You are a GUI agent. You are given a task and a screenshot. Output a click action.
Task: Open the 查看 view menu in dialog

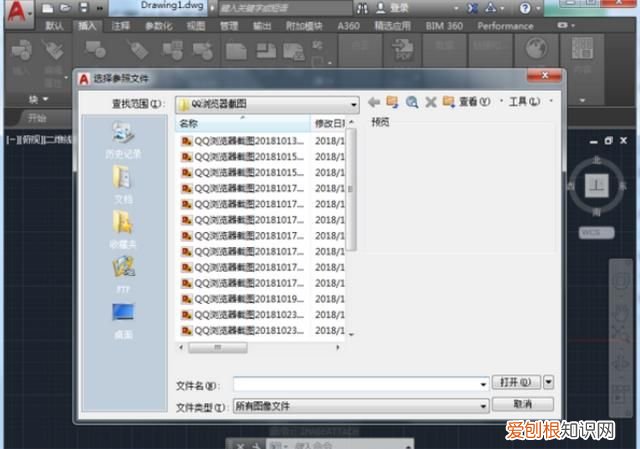(475, 102)
